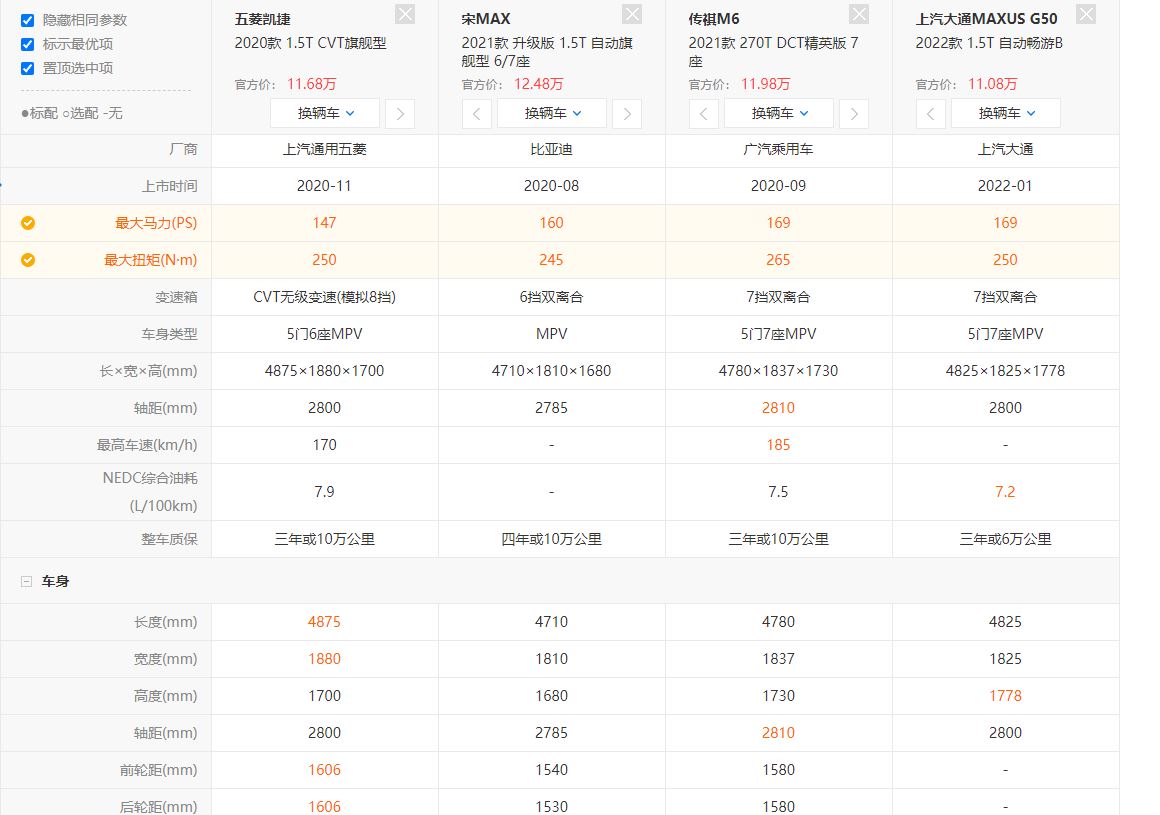Select the 车身类型 row label
1160x815 pixels.
tap(169, 334)
